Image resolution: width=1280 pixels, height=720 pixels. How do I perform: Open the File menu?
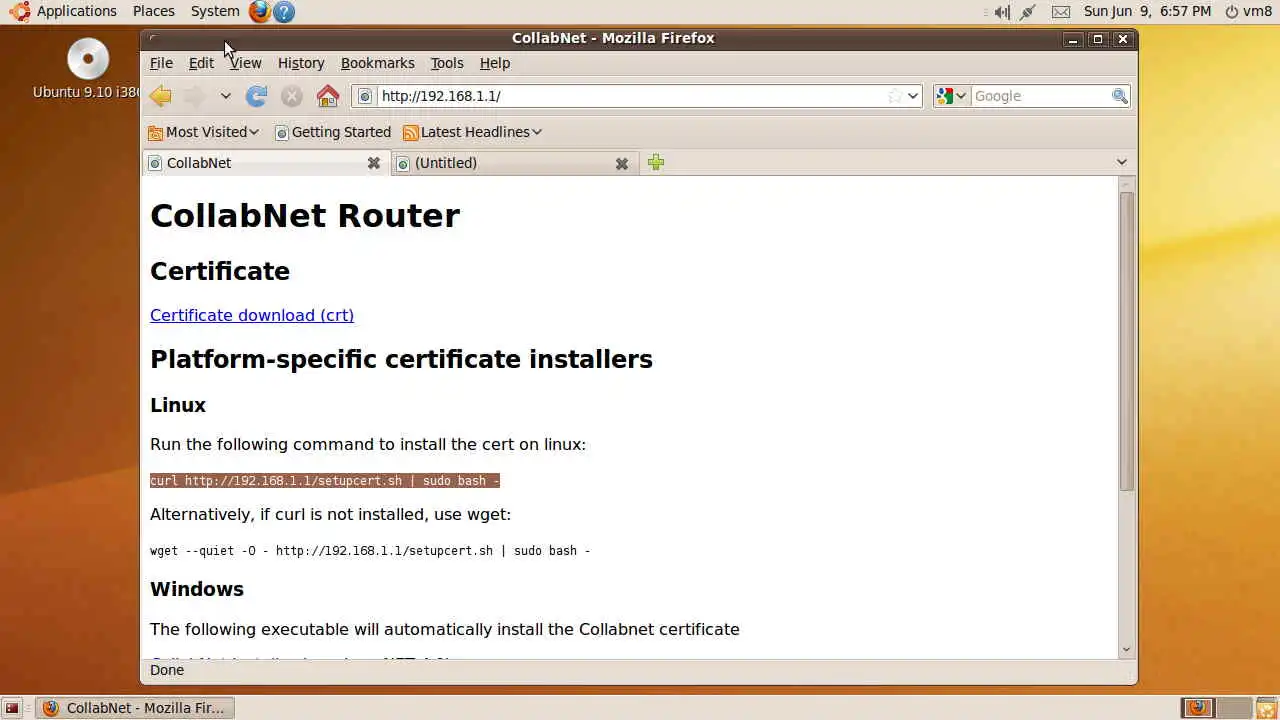tap(161, 63)
